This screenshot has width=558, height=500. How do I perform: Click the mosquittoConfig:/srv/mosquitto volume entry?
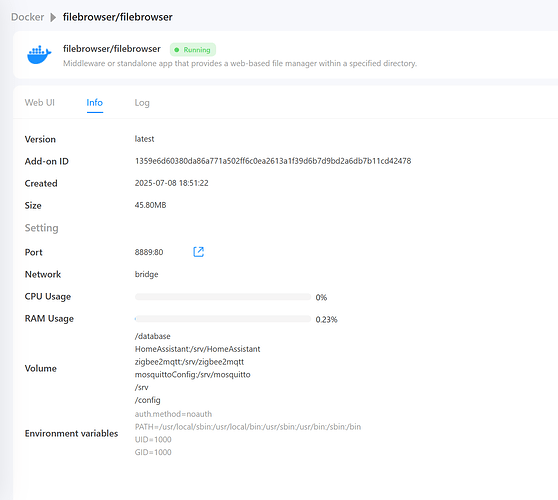[x=193, y=375]
